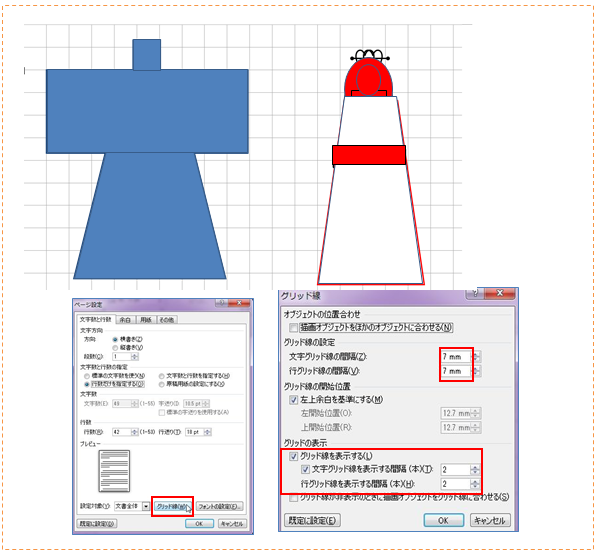Click the blue trapezoid kimono shape

[150, 216]
